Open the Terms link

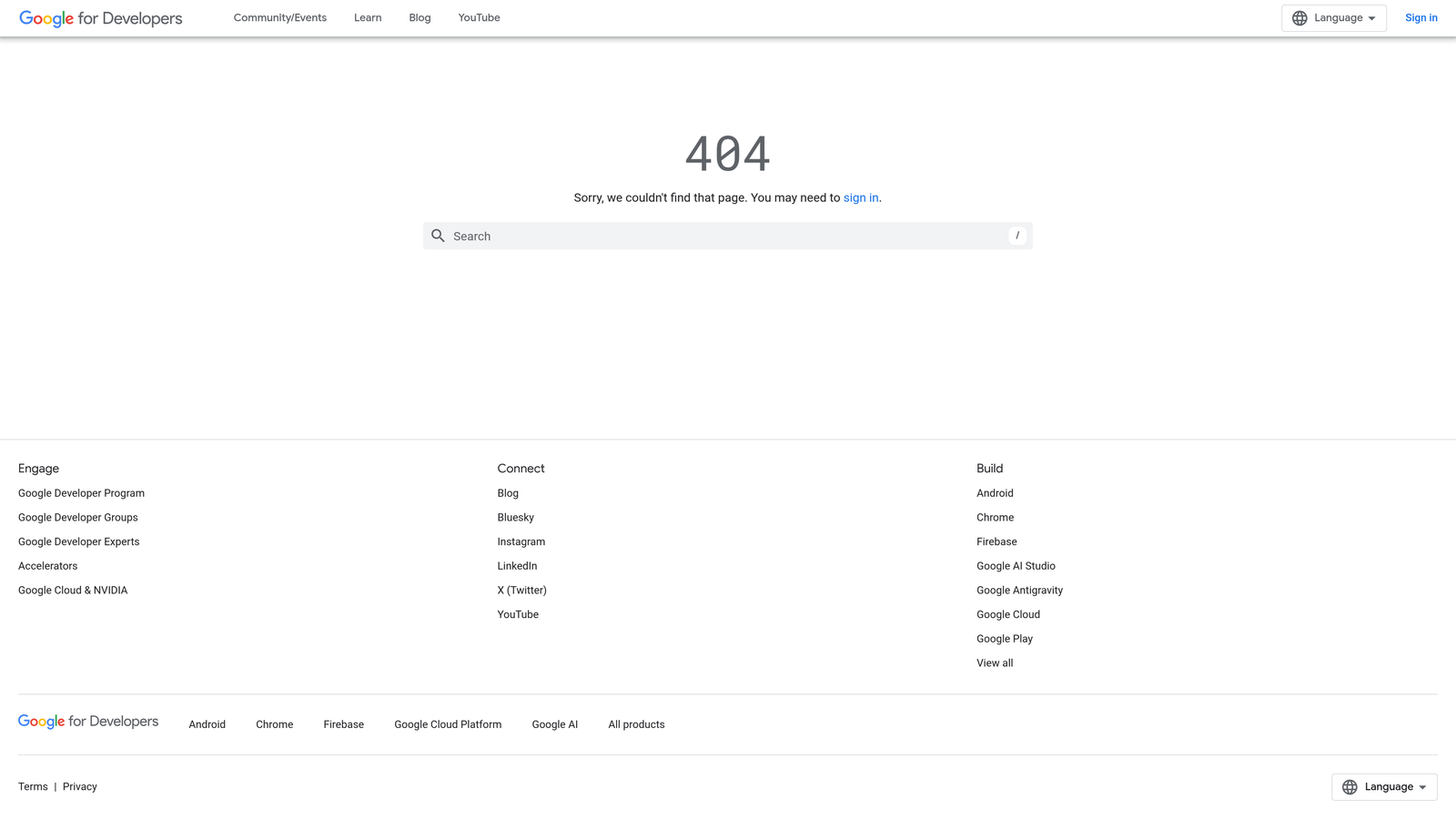click(33, 787)
